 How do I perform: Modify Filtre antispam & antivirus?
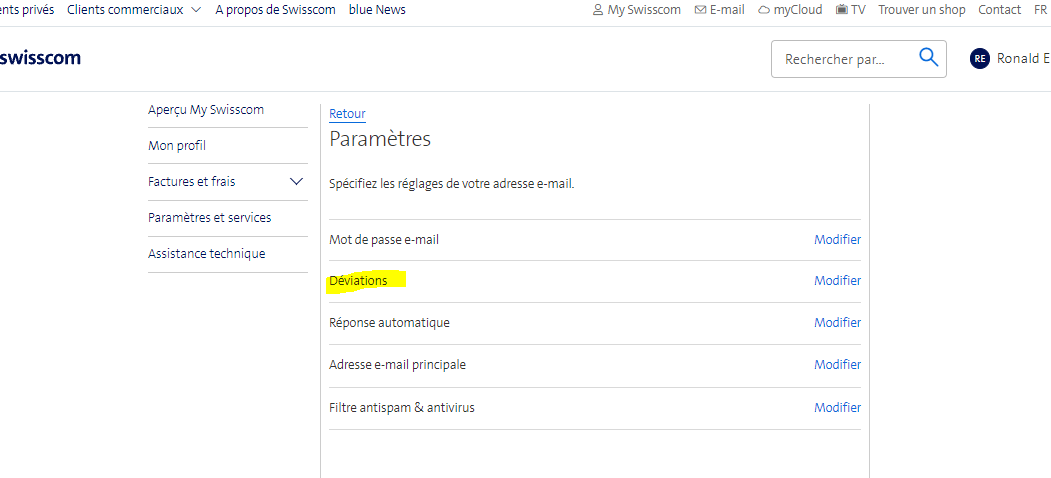pyautogui.click(x=837, y=408)
